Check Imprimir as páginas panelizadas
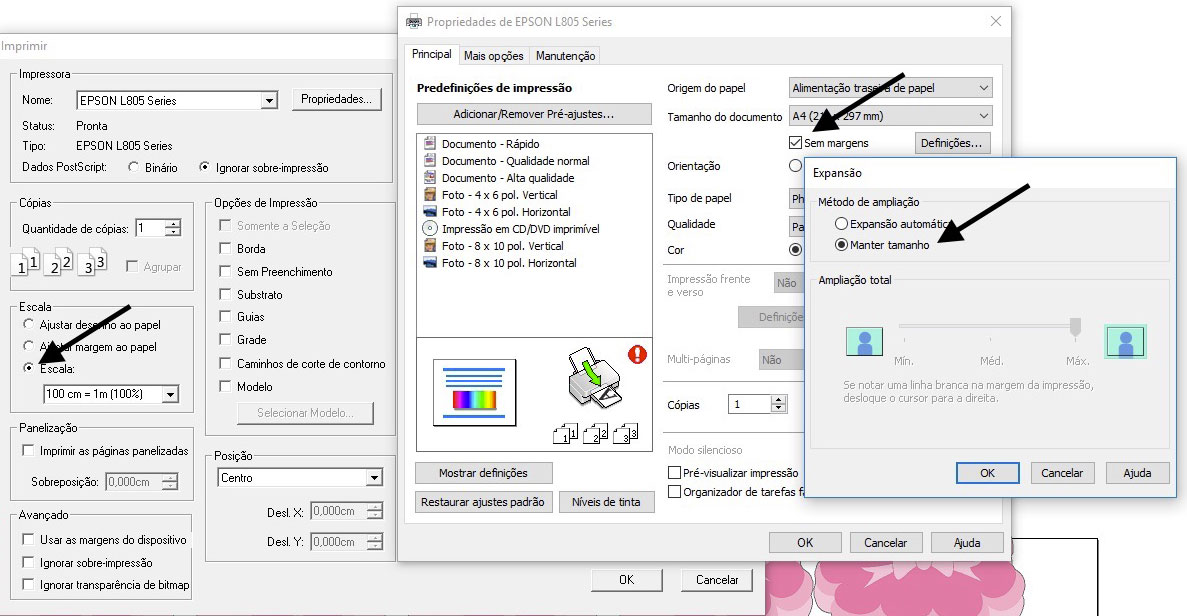 tap(28, 450)
